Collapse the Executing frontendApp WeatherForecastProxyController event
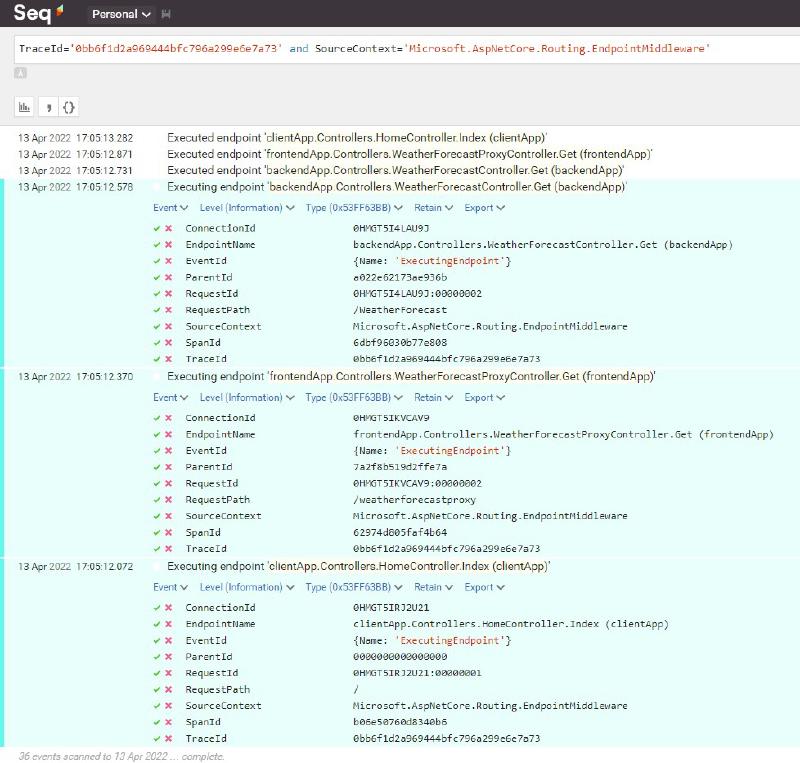This screenshot has height=763, width=800. pos(410,376)
